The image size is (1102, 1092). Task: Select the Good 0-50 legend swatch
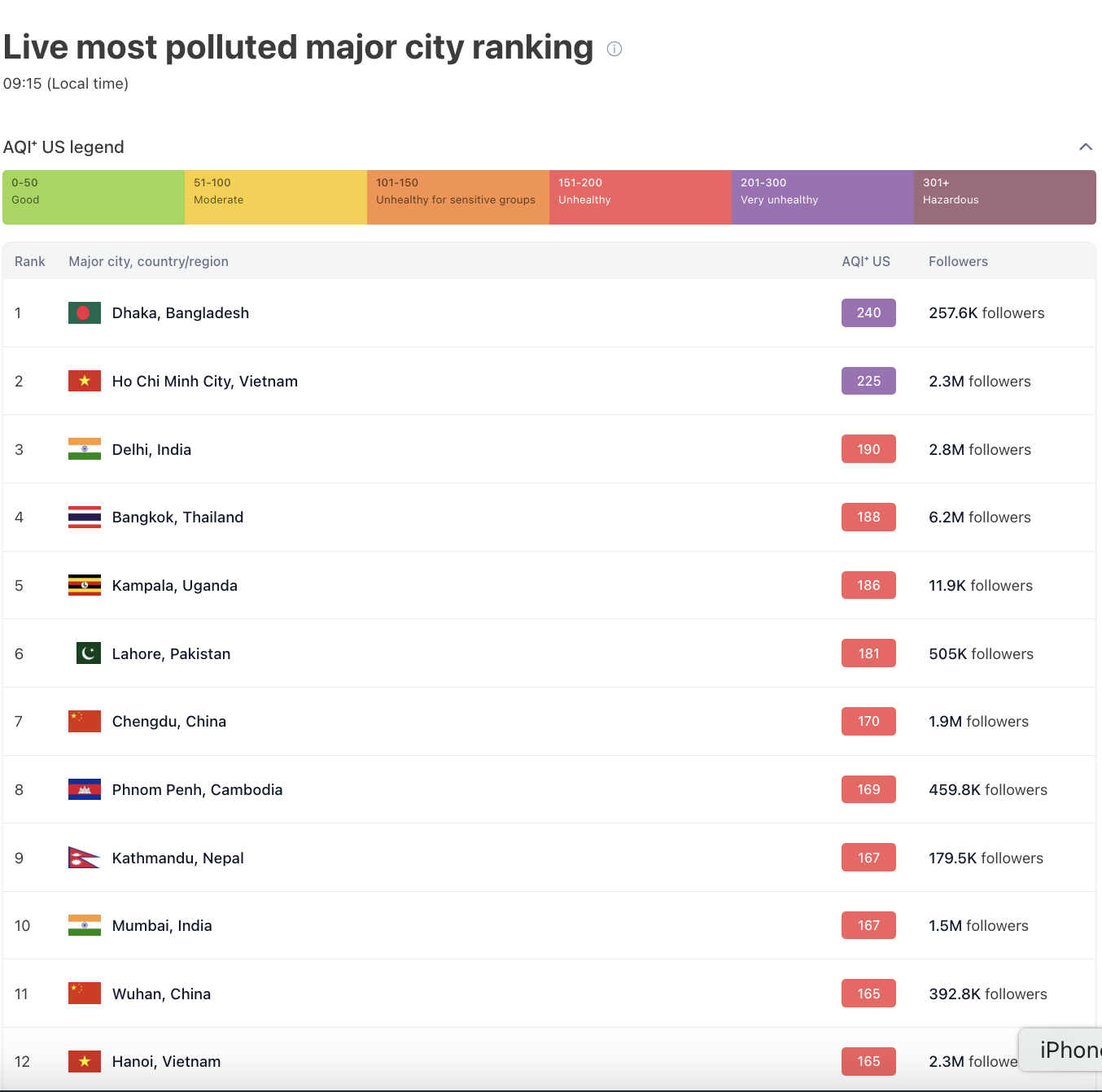(94, 197)
